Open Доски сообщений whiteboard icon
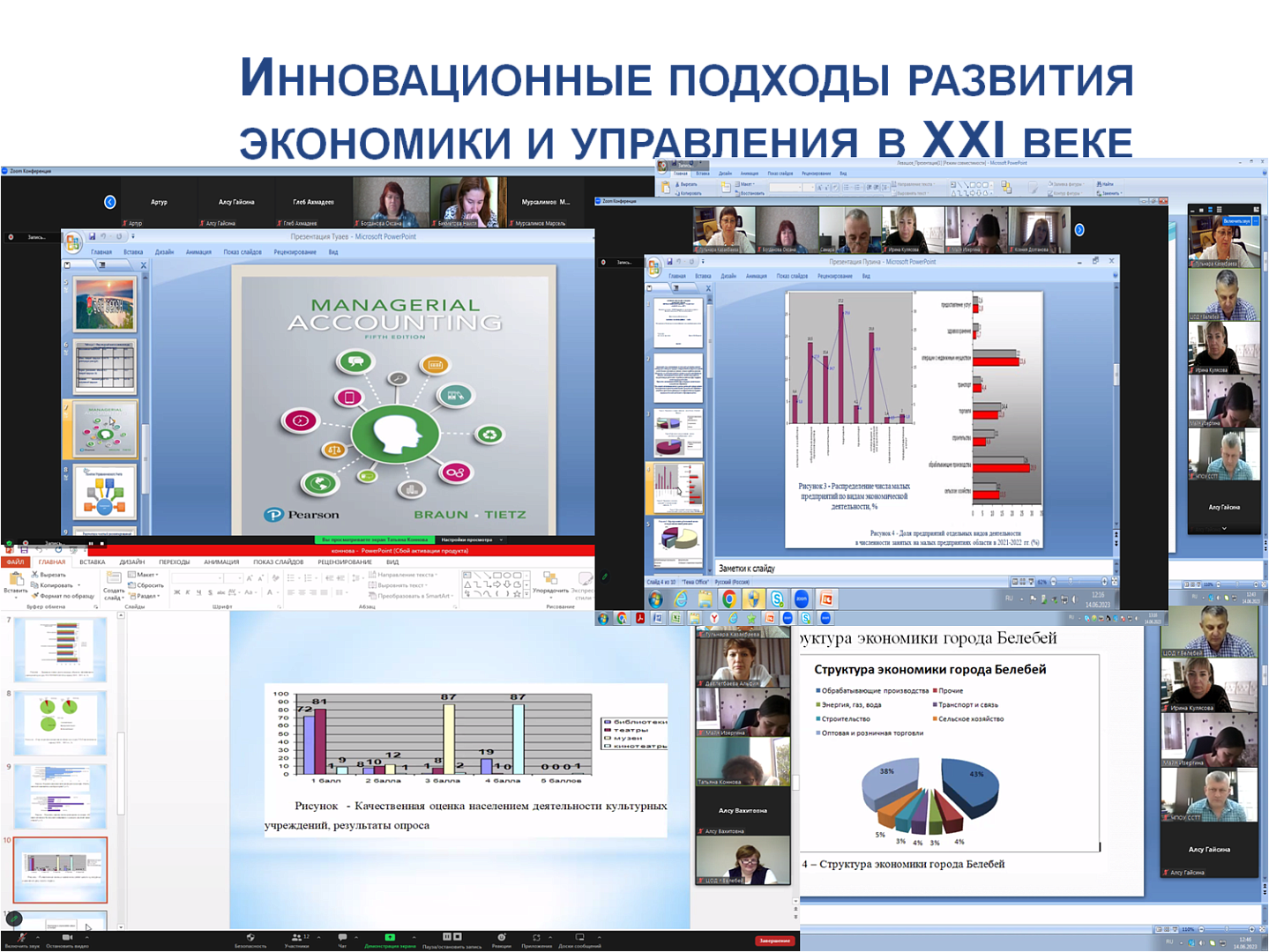The image size is (1269, 952). [580, 937]
